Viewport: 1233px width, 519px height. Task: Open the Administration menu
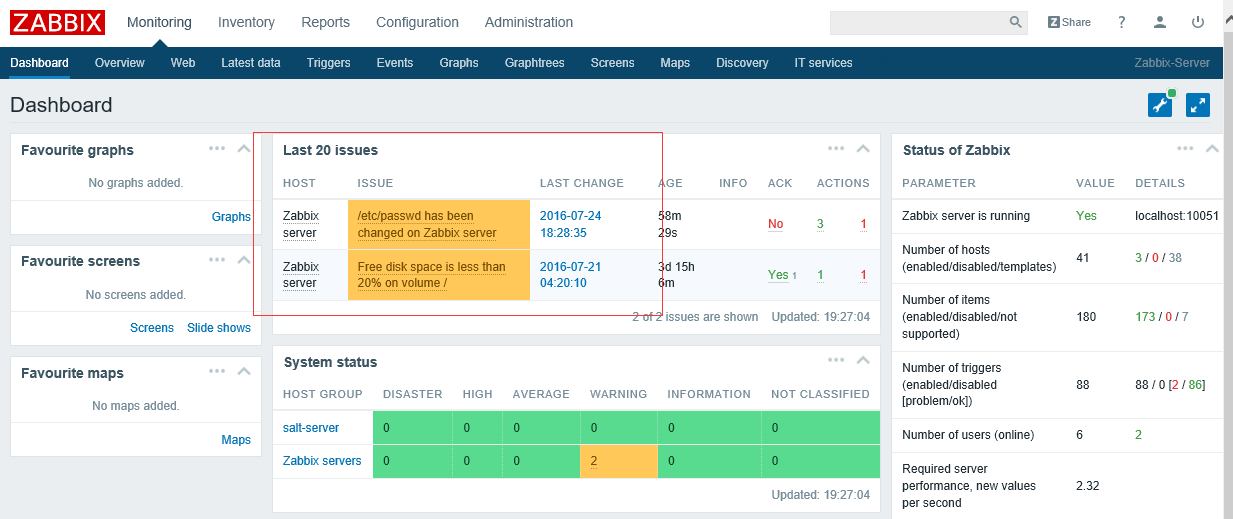click(x=529, y=22)
